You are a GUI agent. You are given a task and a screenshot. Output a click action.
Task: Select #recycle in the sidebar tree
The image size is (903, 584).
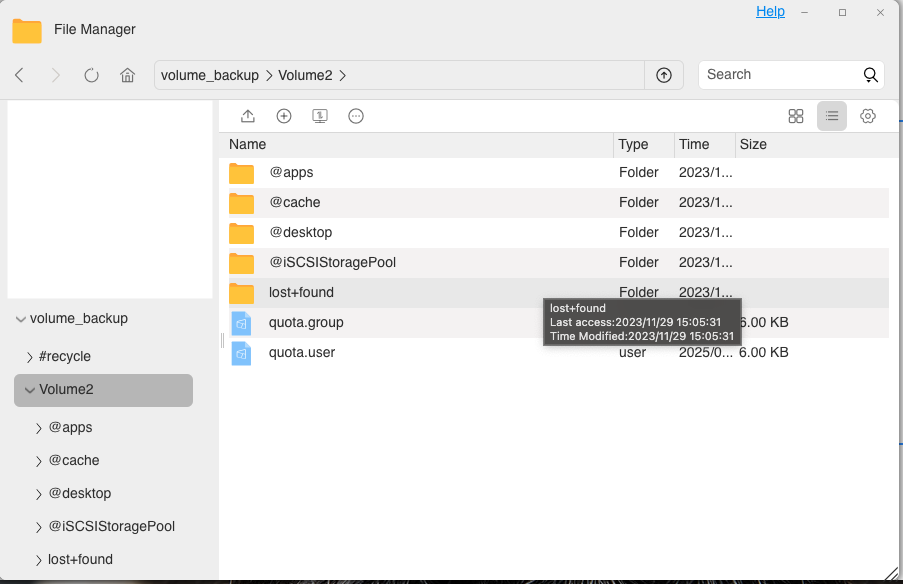click(x=64, y=357)
